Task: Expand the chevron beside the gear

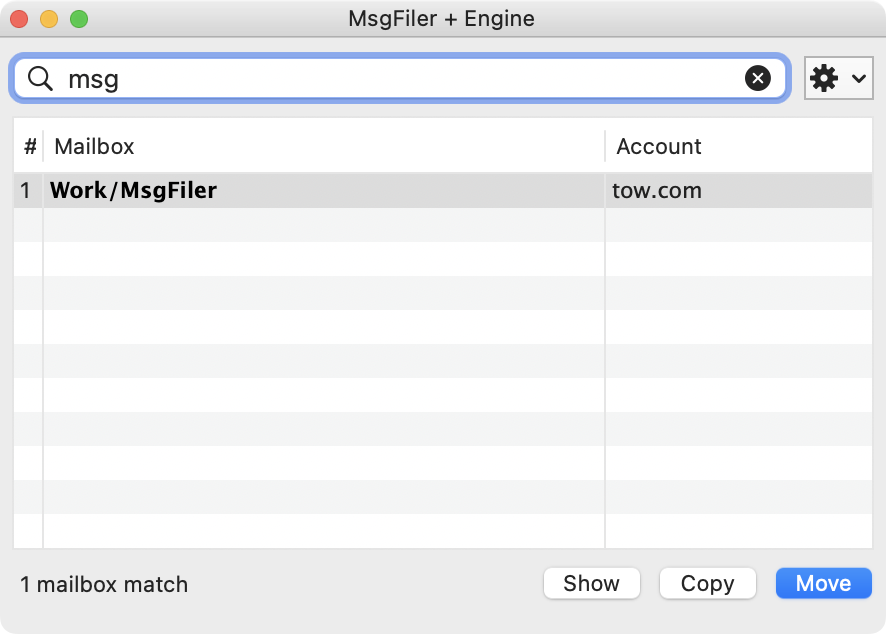Action: pyautogui.click(x=858, y=79)
